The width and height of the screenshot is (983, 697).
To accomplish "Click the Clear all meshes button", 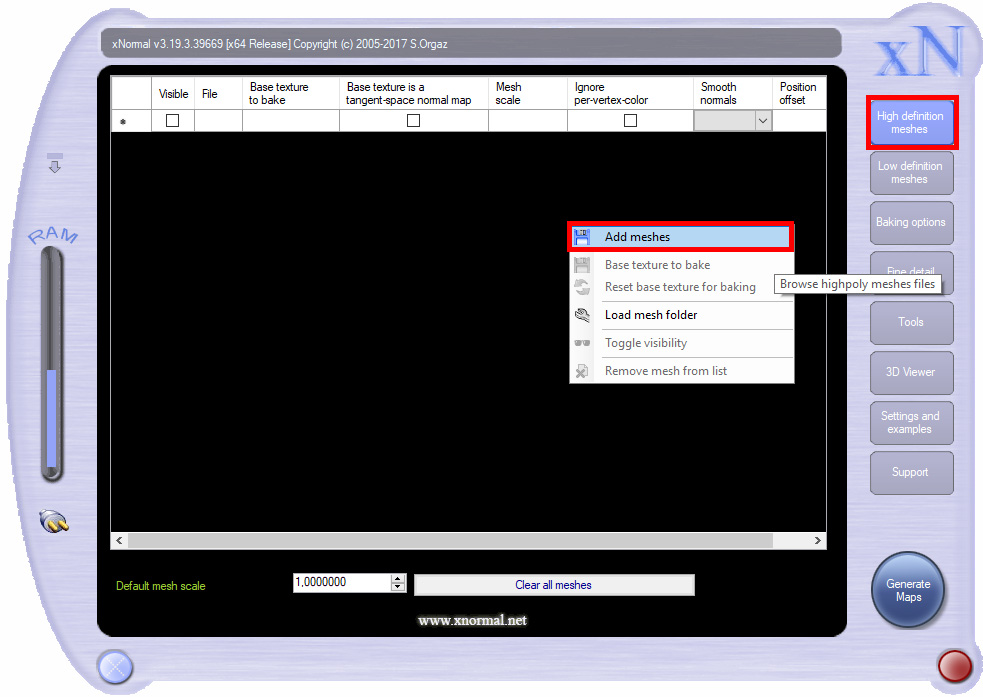I will pyautogui.click(x=553, y=585).
